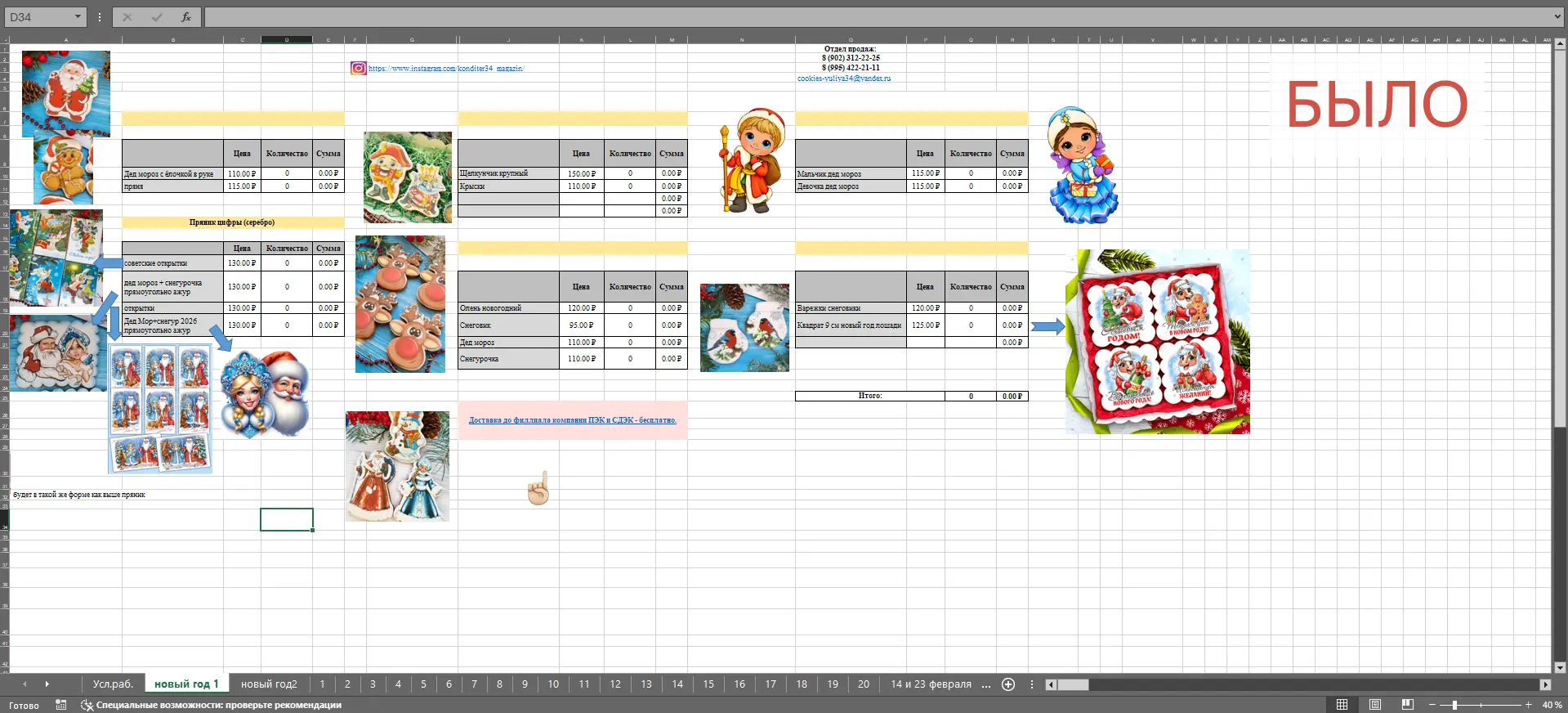Image resolution: width=1568 pixels, height=713 pixels.
Task: Click the macro recording status icon
Action: pyautogui.click(x=61, y=705)
